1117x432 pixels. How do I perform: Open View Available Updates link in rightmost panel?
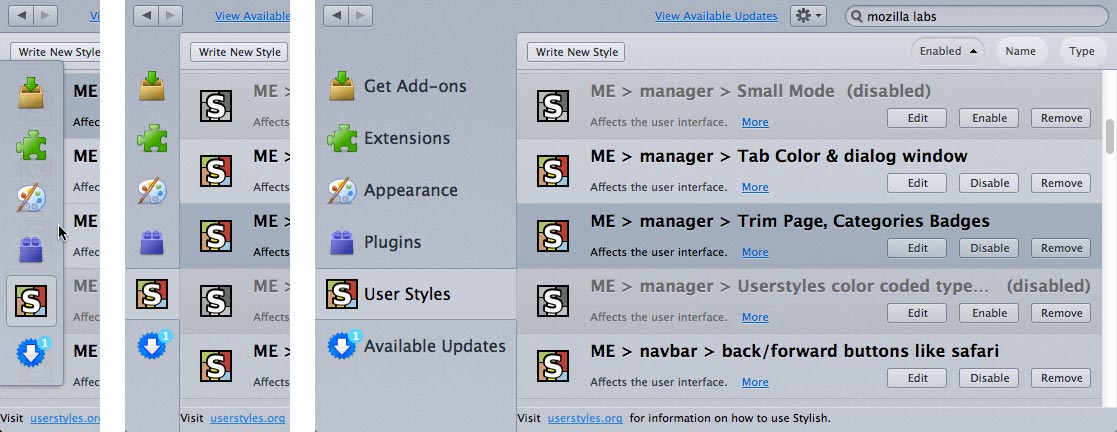tap(716, 16)
